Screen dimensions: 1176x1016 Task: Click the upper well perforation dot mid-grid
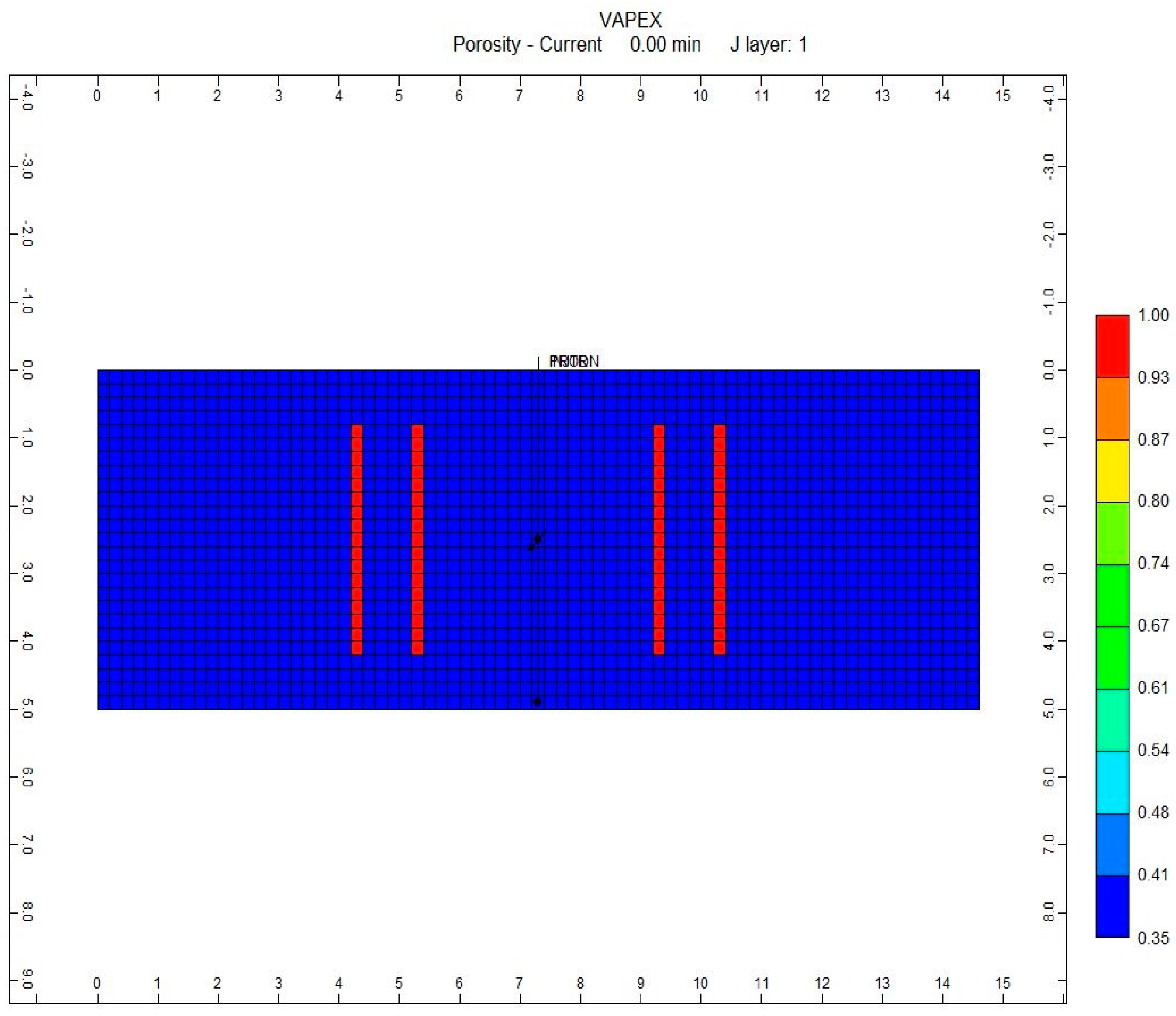[x=537, y=538]
